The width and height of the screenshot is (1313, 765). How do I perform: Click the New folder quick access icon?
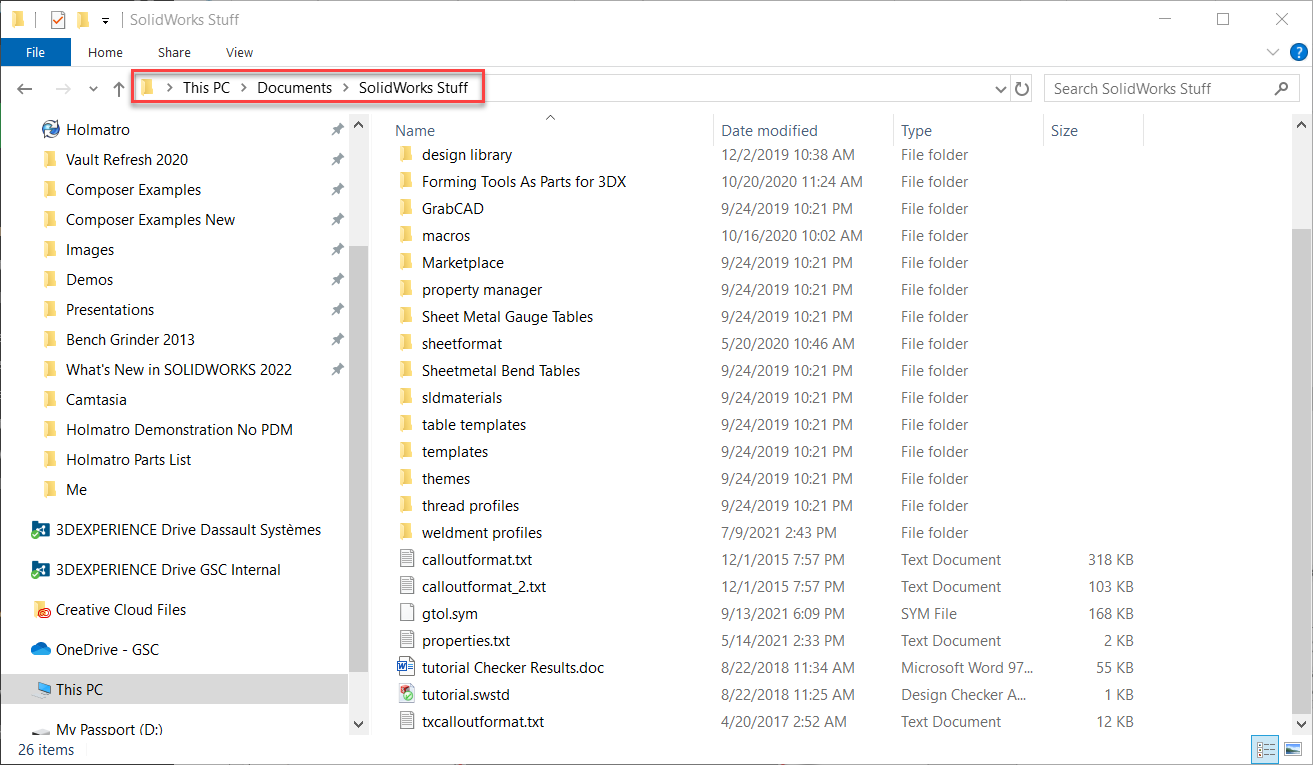click(83, 19)
